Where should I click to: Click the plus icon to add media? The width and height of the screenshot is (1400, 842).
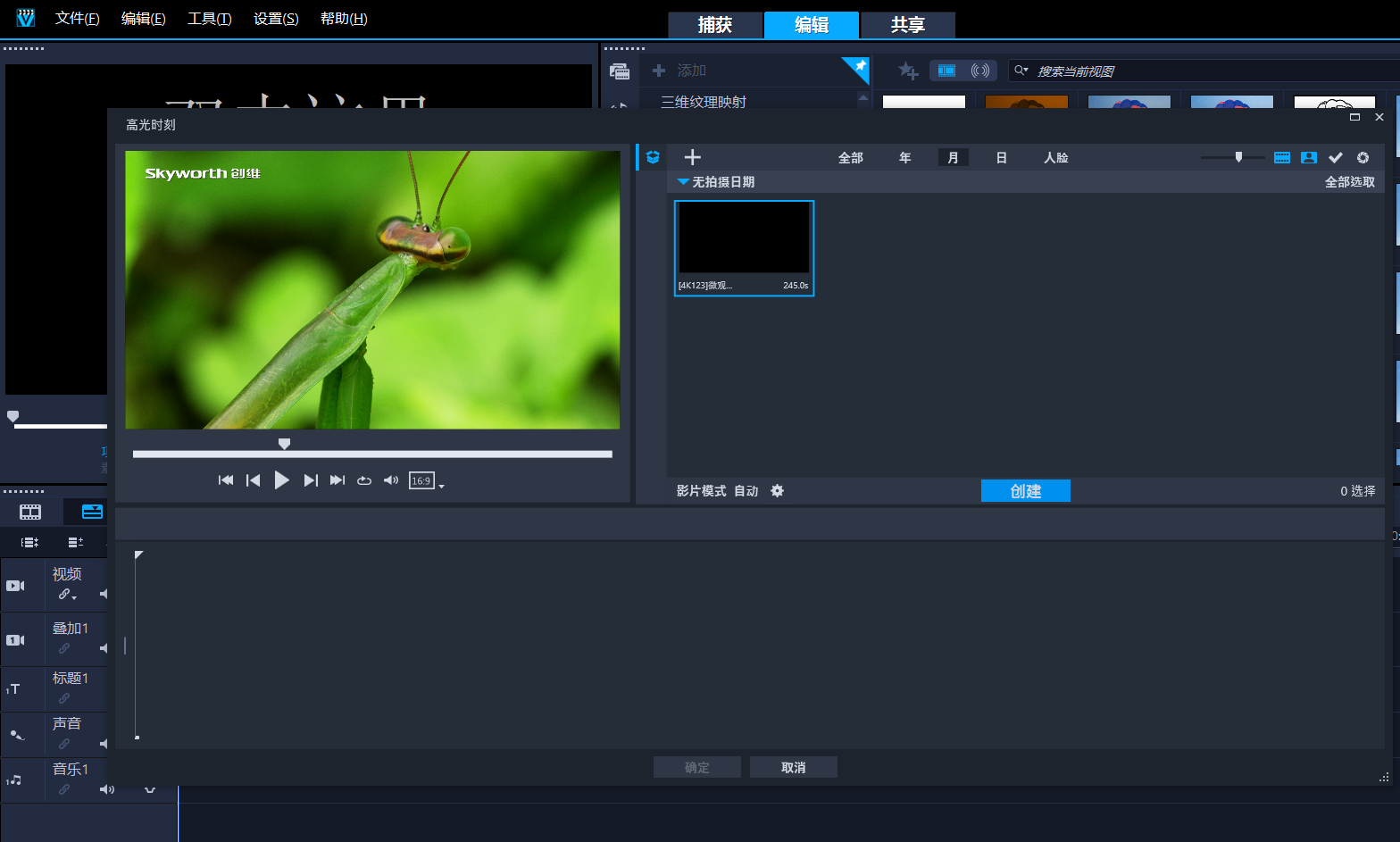692,157
